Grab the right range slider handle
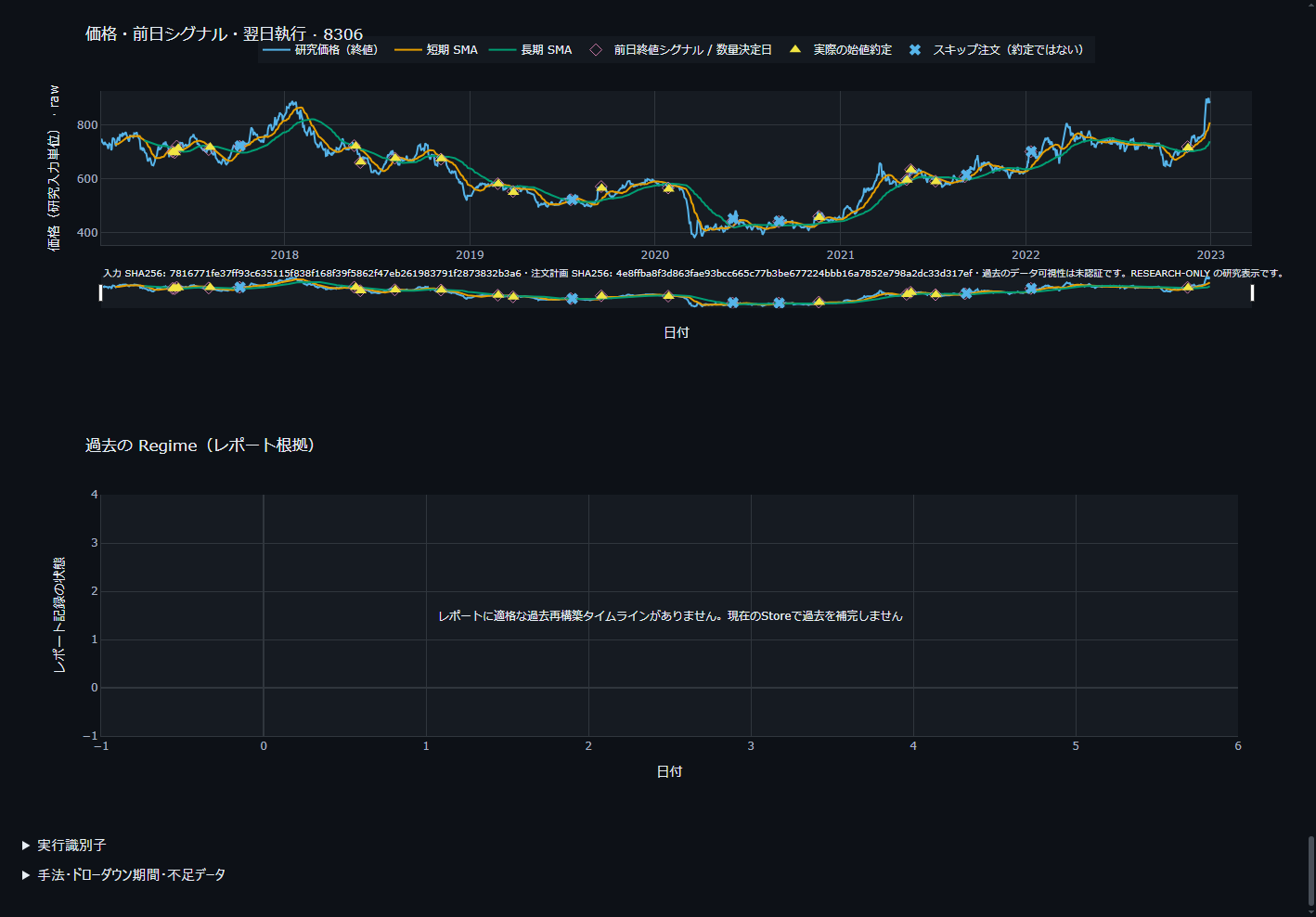Image resolution: width=1316 pixels, height=917 pixels. click(x=1252, y=293)
